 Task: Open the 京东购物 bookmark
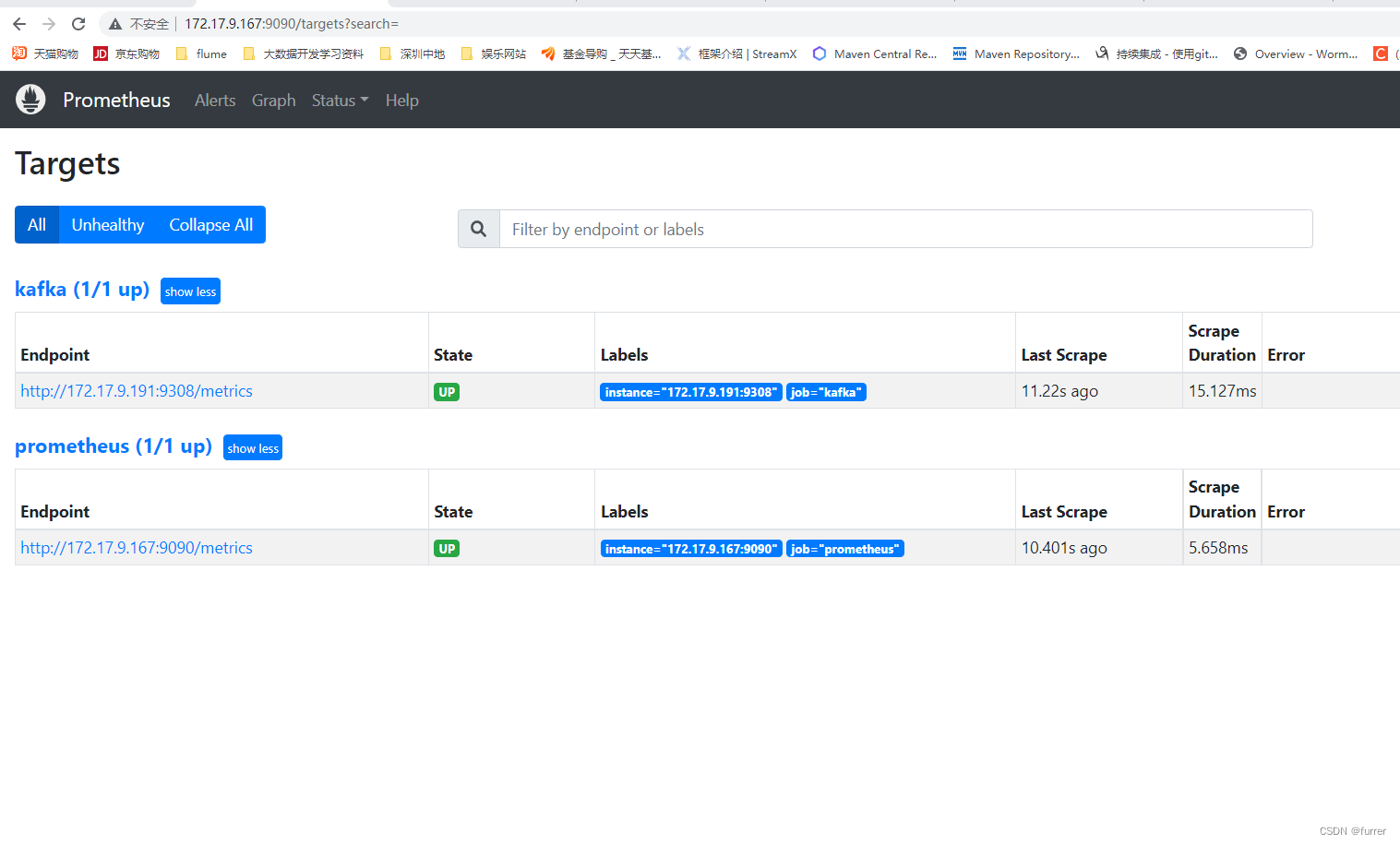click(x=126, y=53)
